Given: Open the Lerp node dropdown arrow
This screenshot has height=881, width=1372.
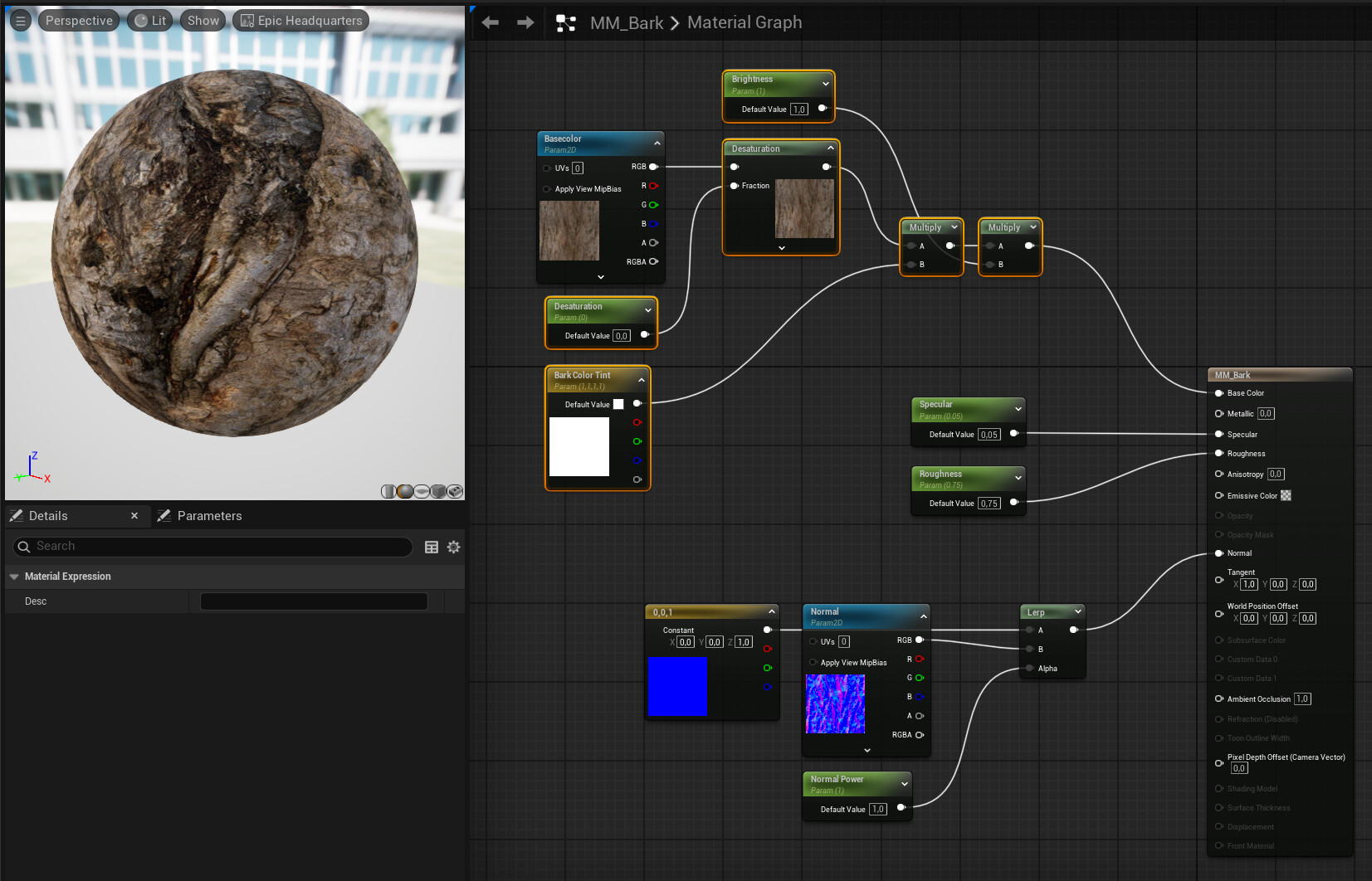Looking at the screenshot, I should (x=1077, y=612).
